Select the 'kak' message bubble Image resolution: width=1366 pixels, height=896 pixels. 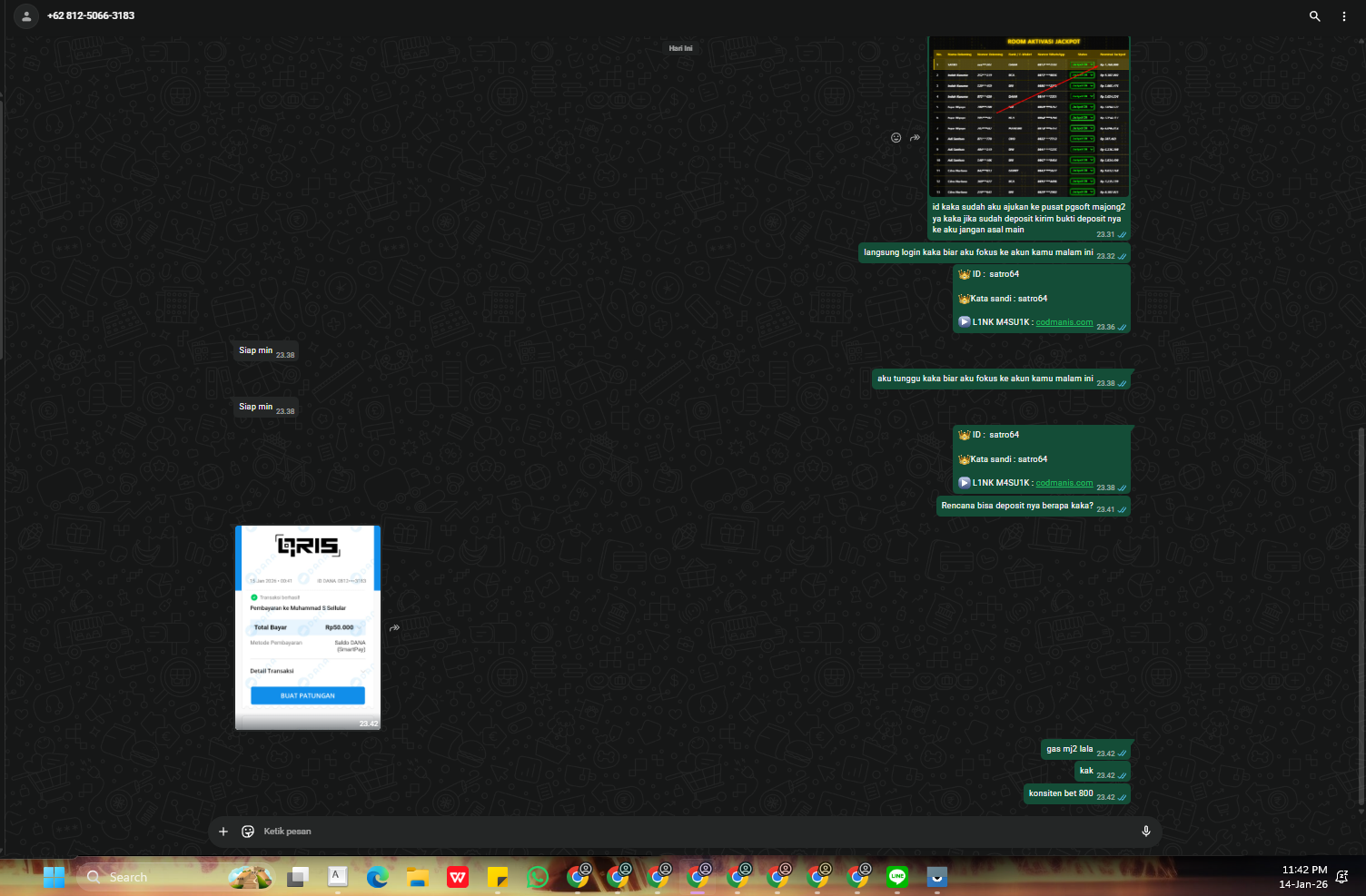click(1103, 772)
